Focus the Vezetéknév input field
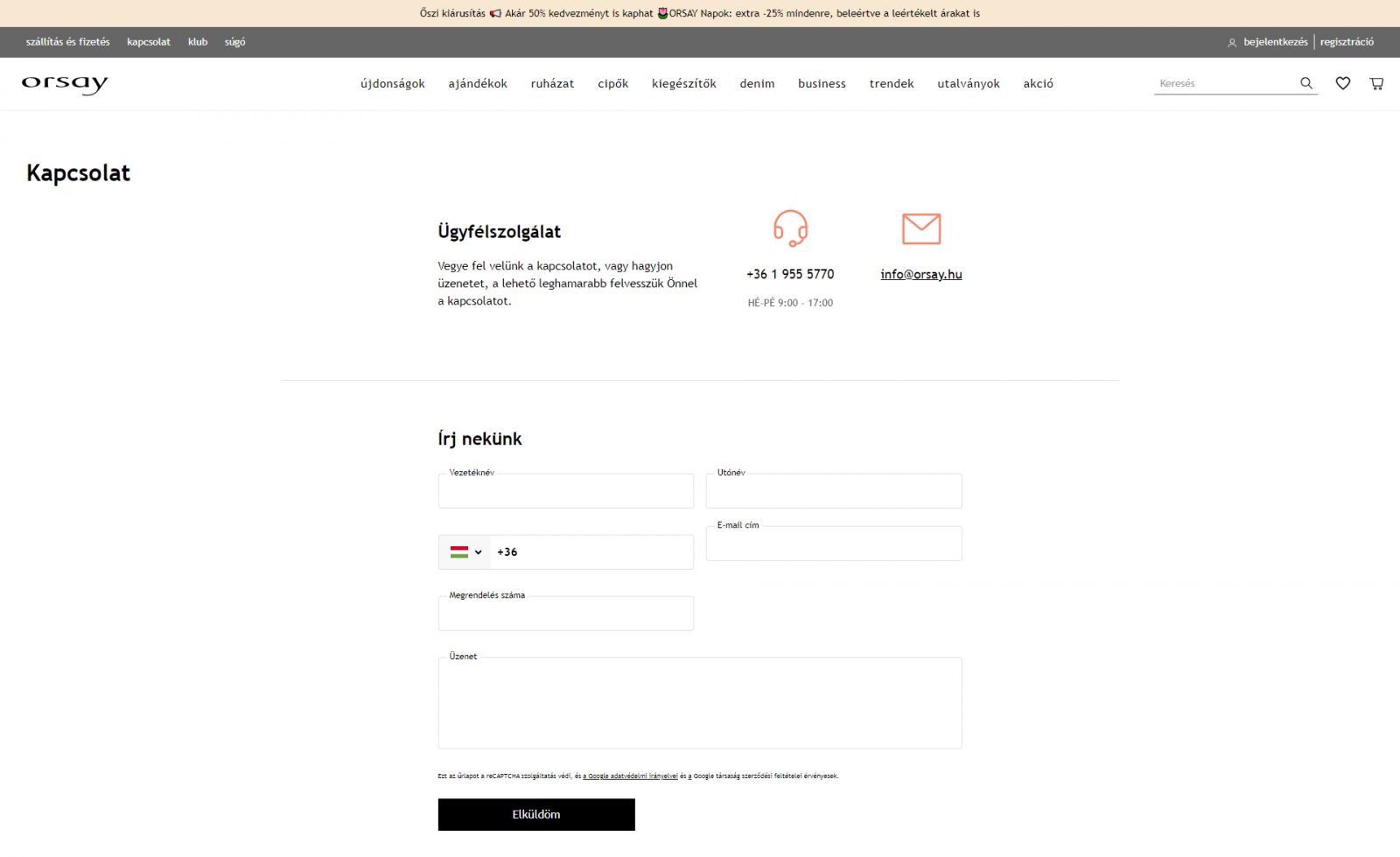This screenshot has width=1400, height=857. coord(565,492)
